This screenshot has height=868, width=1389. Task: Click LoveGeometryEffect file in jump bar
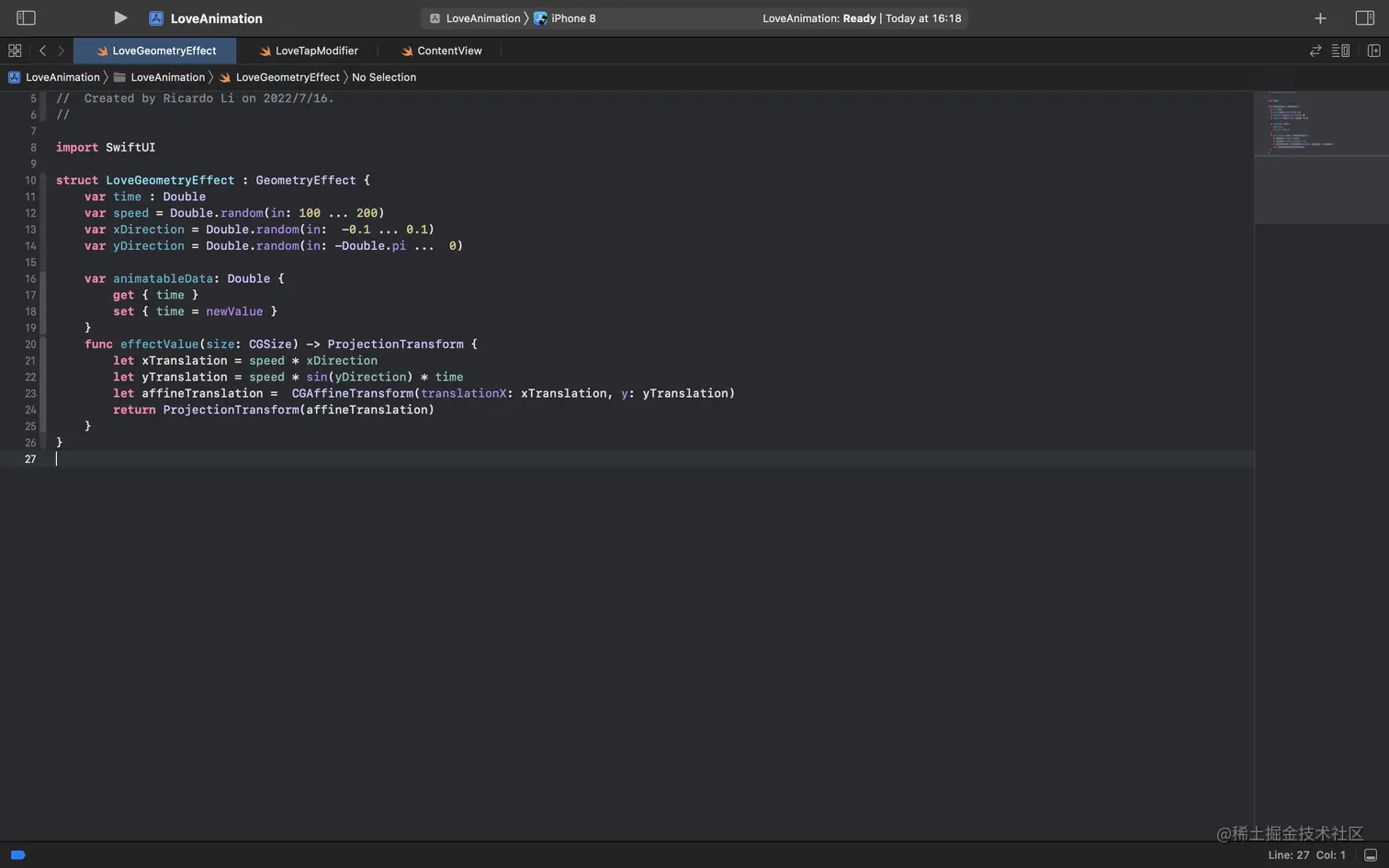[x=279, y=77]
